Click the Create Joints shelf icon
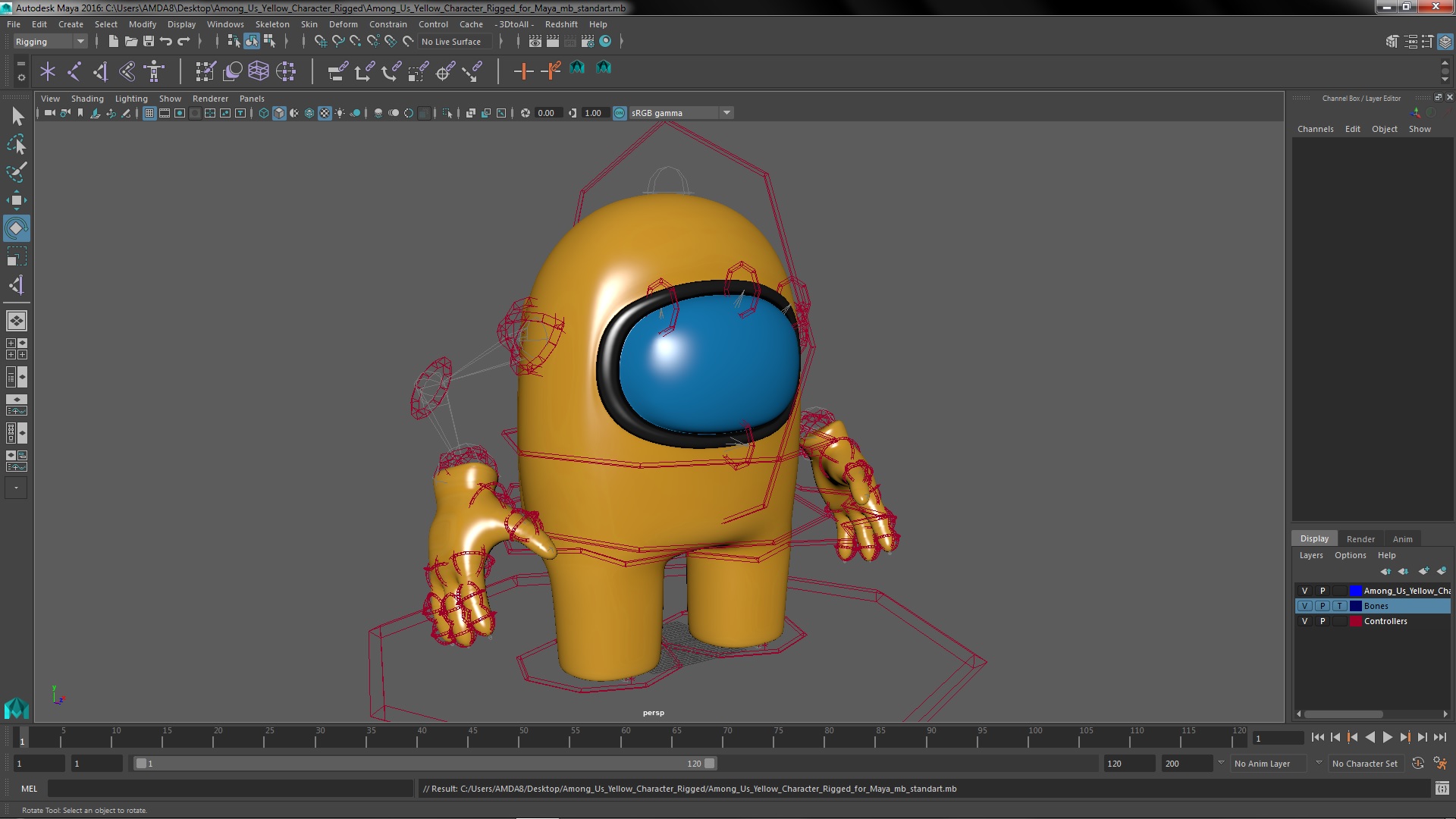 [x=74, y=71]
